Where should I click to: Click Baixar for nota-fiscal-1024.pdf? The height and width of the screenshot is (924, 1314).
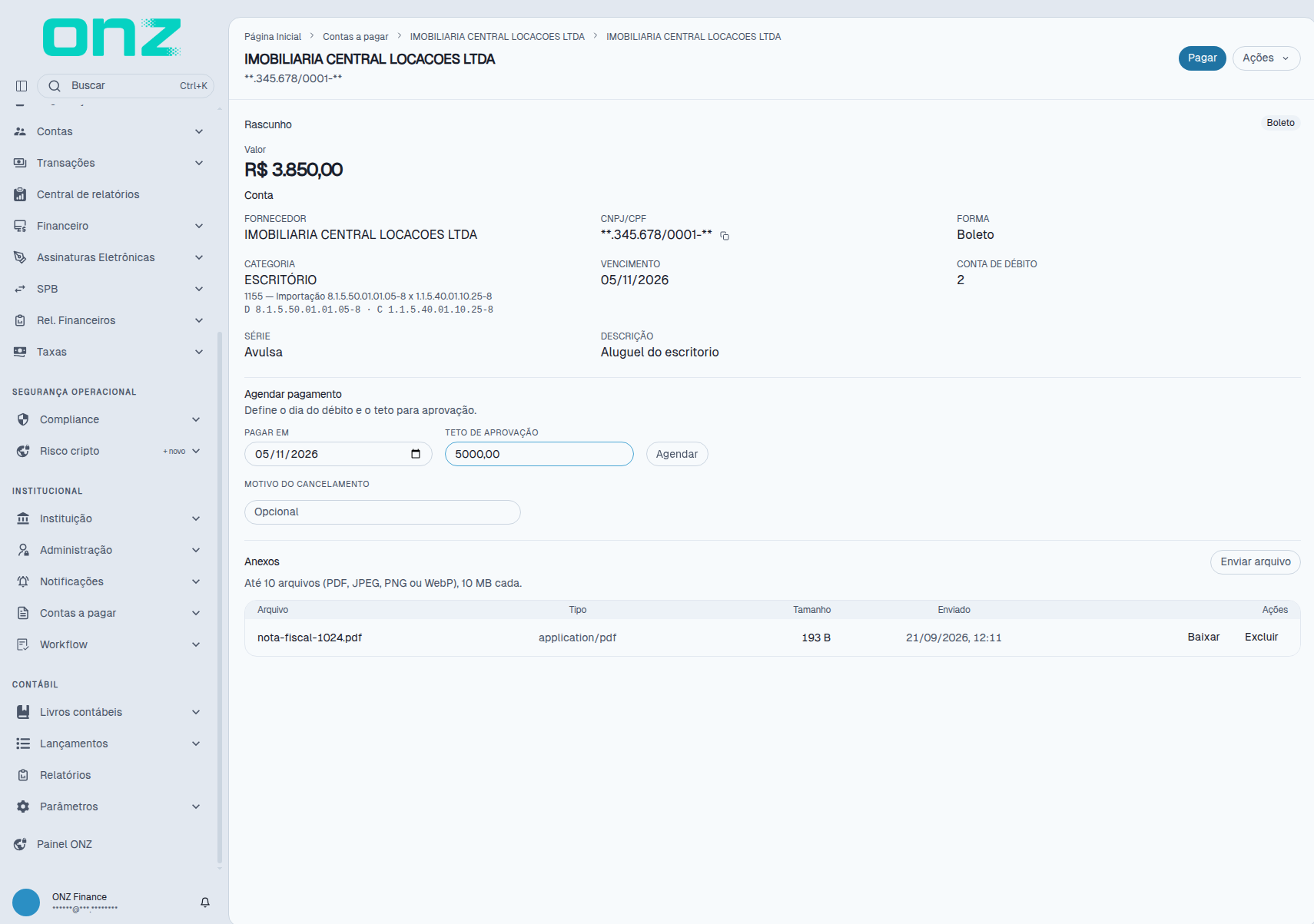click(x=1203, y=638)
